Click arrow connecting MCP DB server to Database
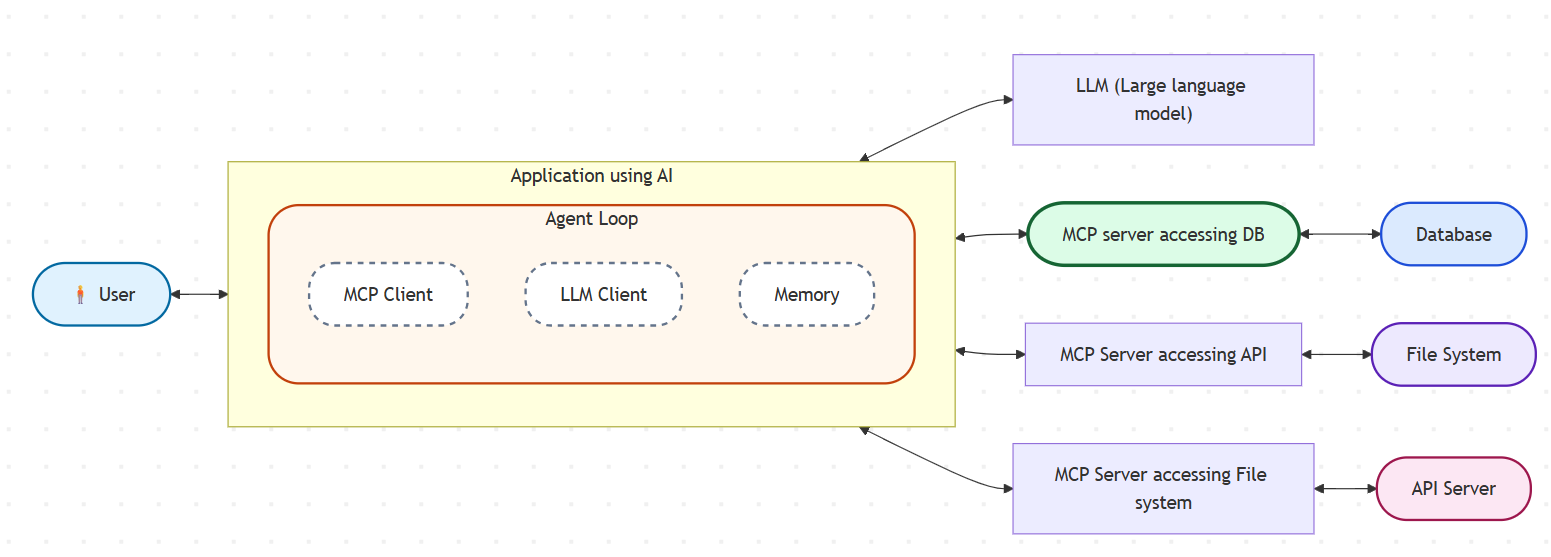1551x557 pixels. (1339, 235)
